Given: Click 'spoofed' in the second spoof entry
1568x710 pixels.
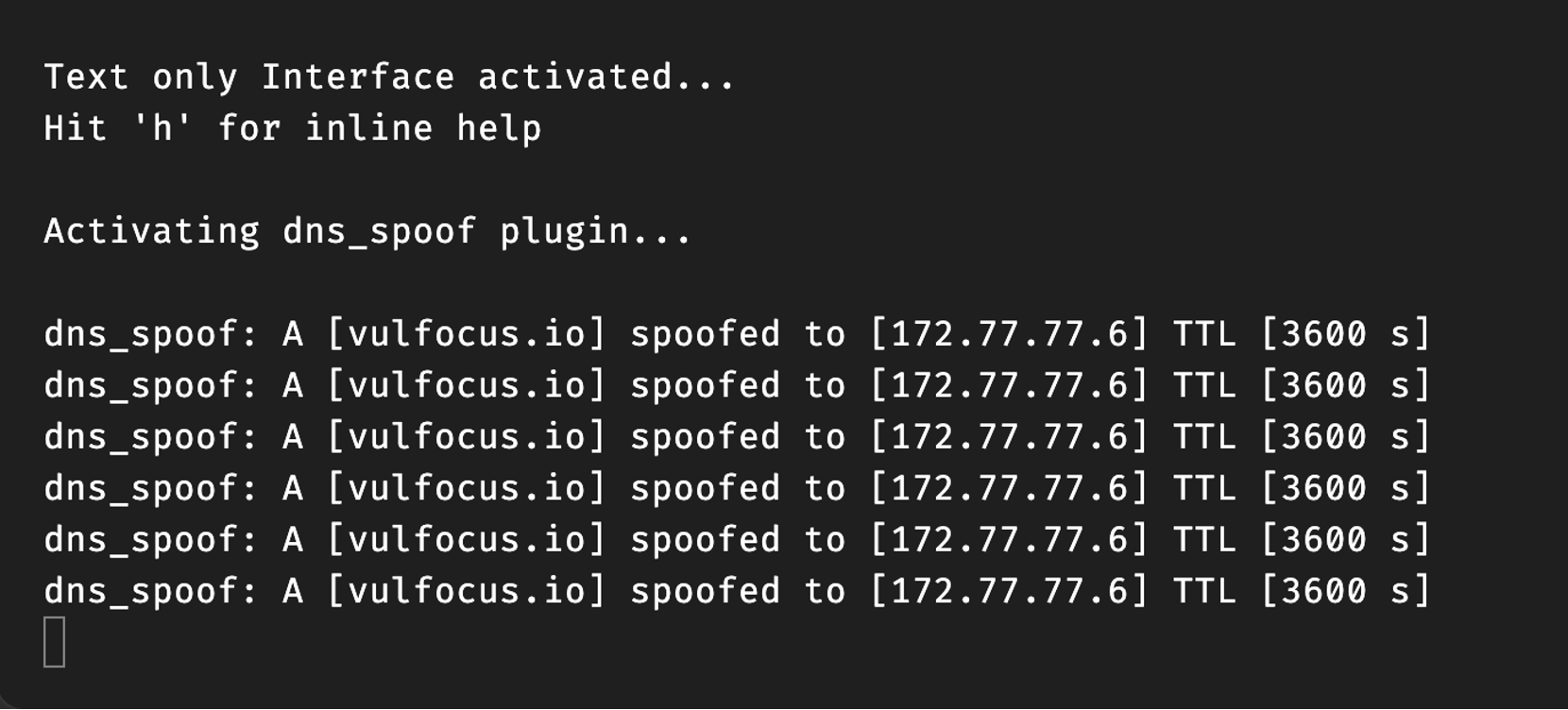Looking at the screenshot, I should point(705,385).
